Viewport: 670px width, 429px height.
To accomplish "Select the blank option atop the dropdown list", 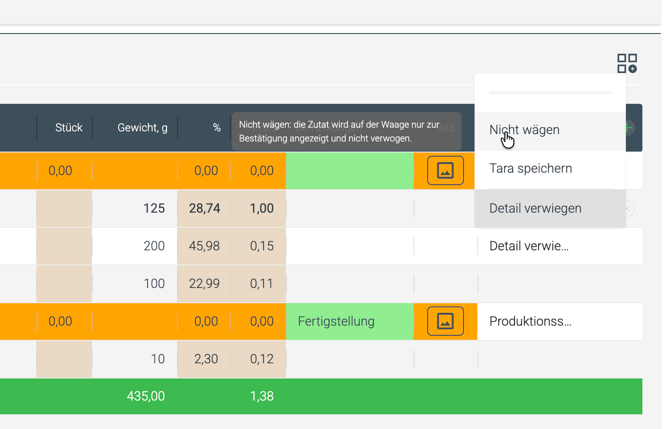I will [x=550, y=93].
